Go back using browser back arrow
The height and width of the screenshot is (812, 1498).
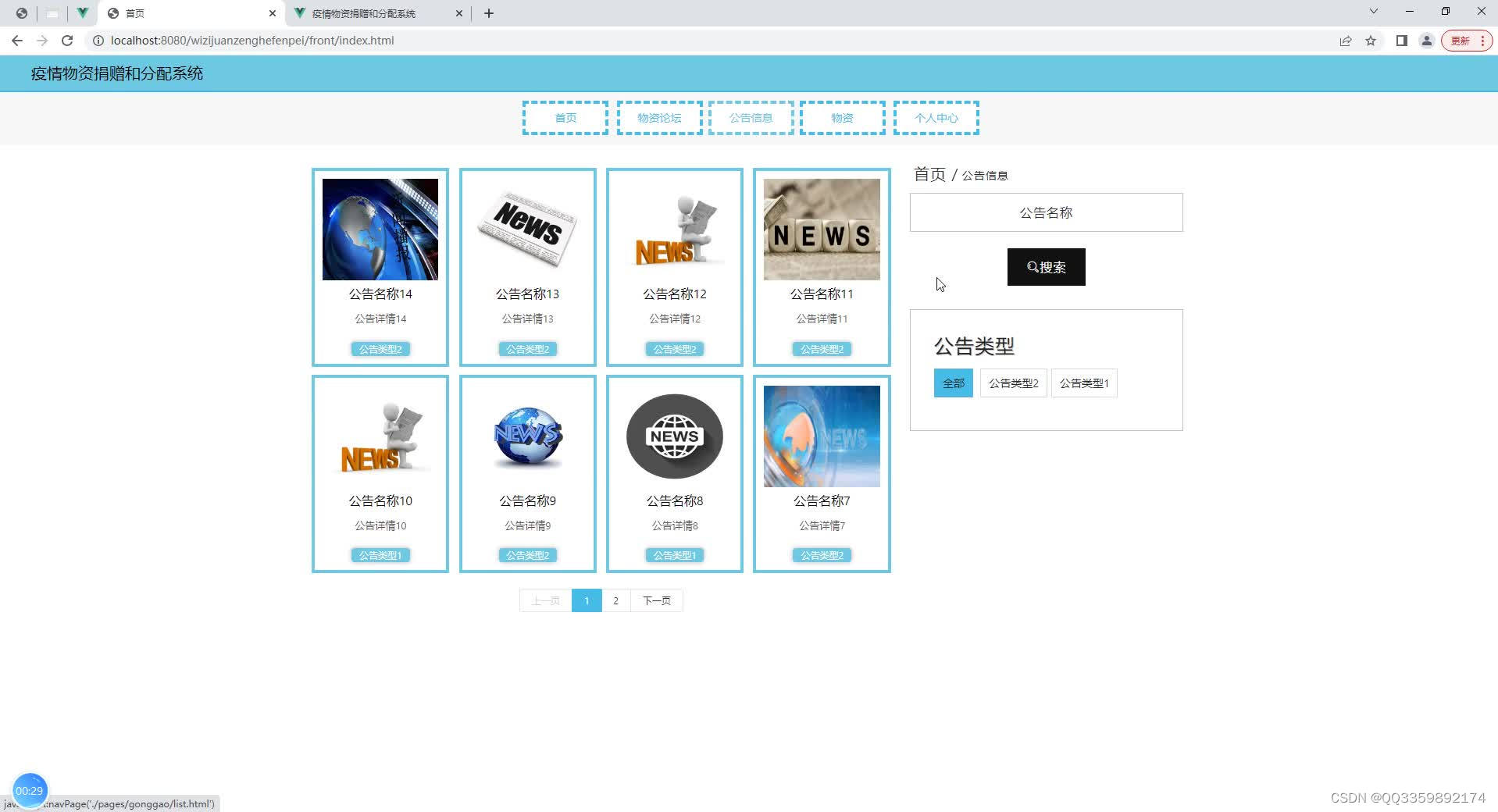pyautogui.click(x=17, y=41)
